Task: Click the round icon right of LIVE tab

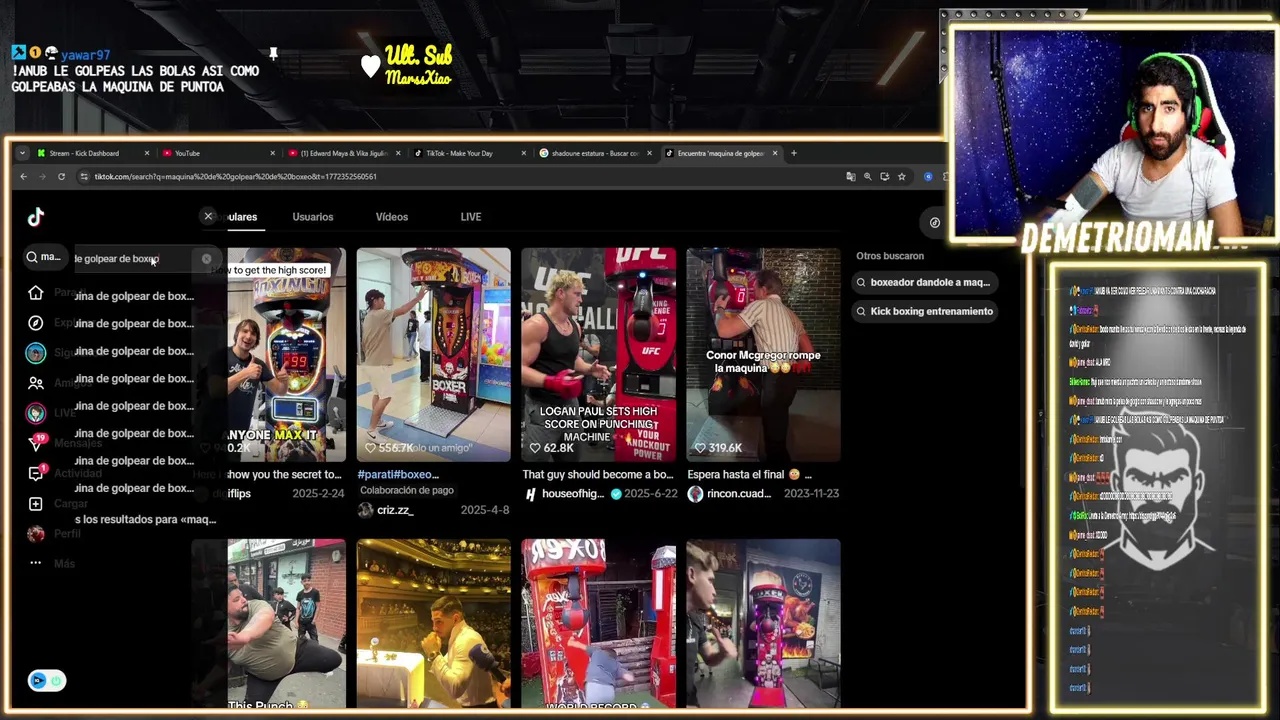Action: [x=934, y=223]
